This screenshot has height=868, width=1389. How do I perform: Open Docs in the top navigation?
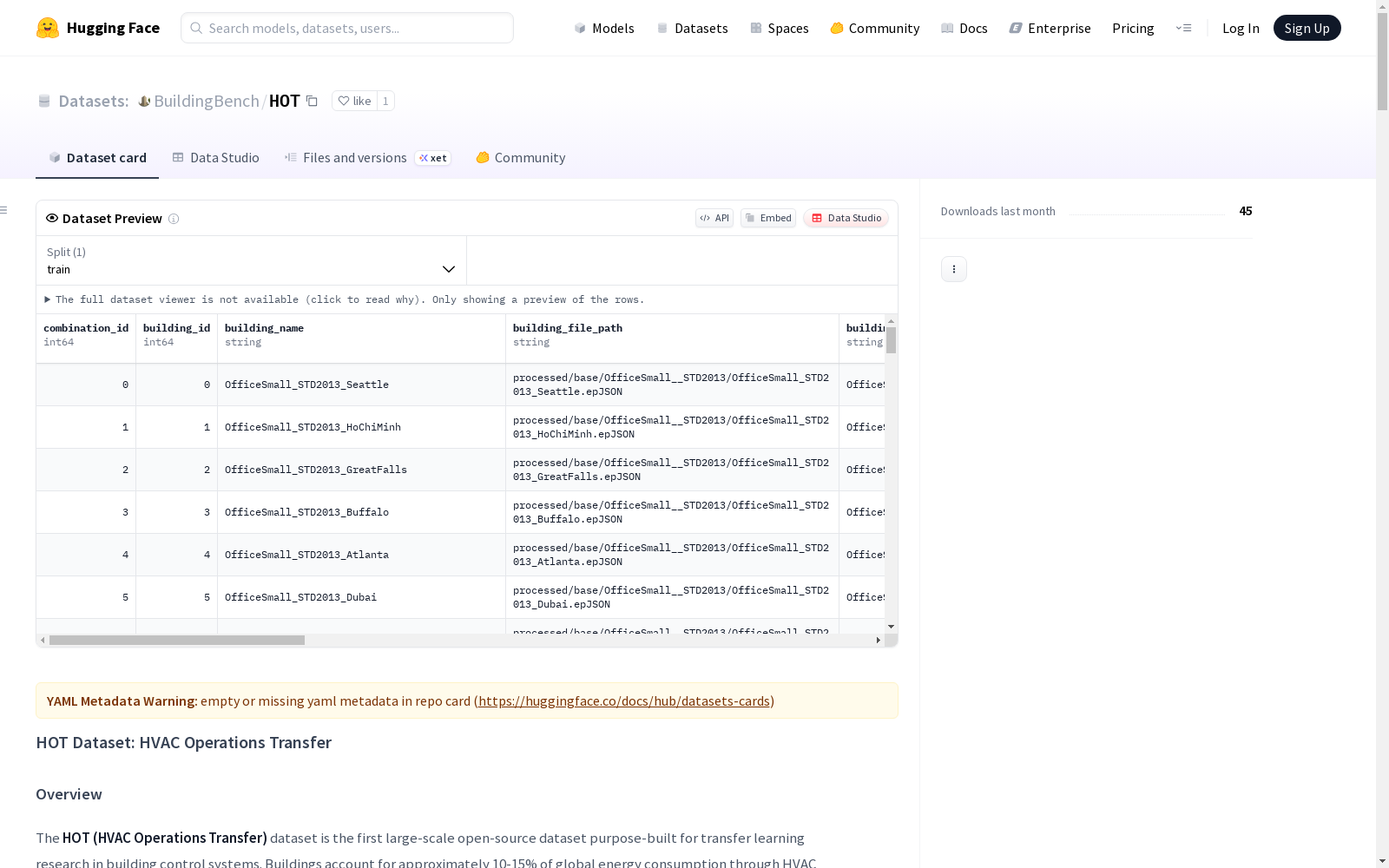(964, 28)
